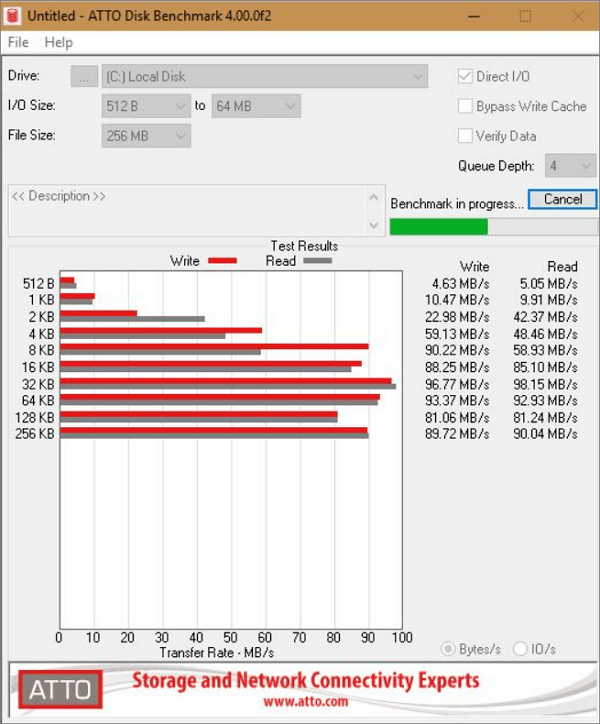The image size is (600, 724).
Task: Open the Drive selection dropdown
Action: (263, 76)
